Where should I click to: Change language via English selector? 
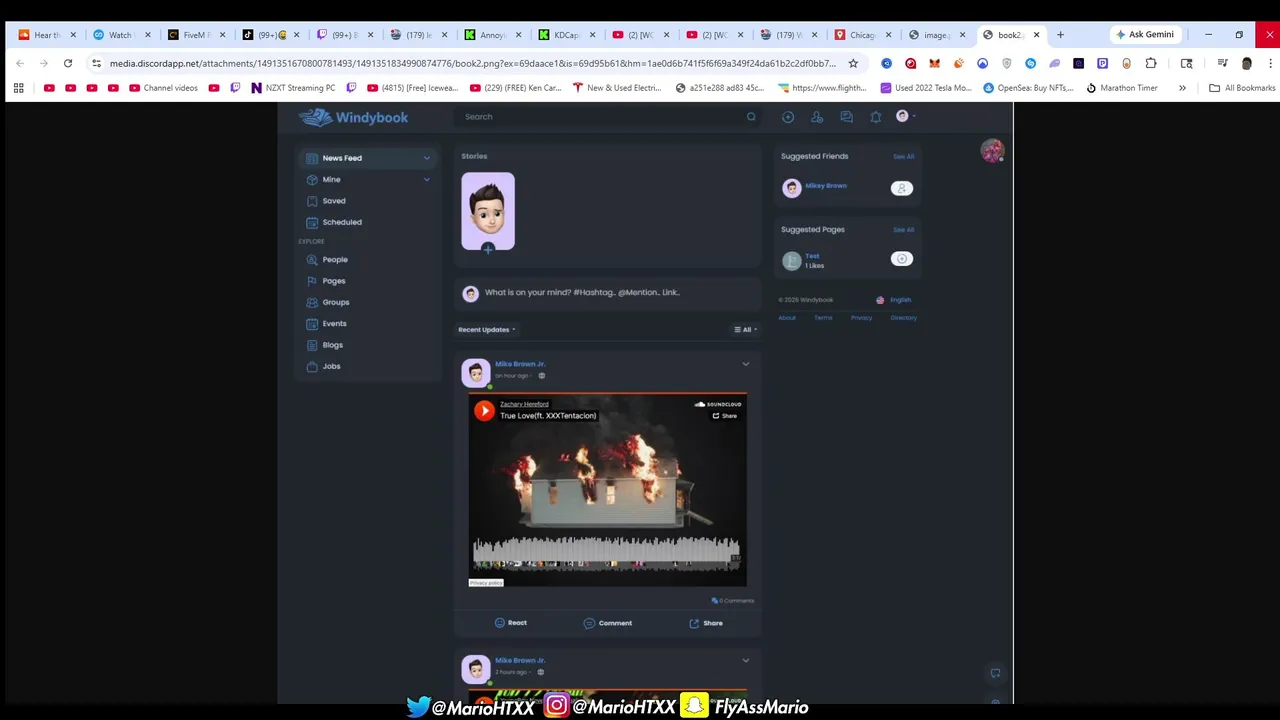894,300
